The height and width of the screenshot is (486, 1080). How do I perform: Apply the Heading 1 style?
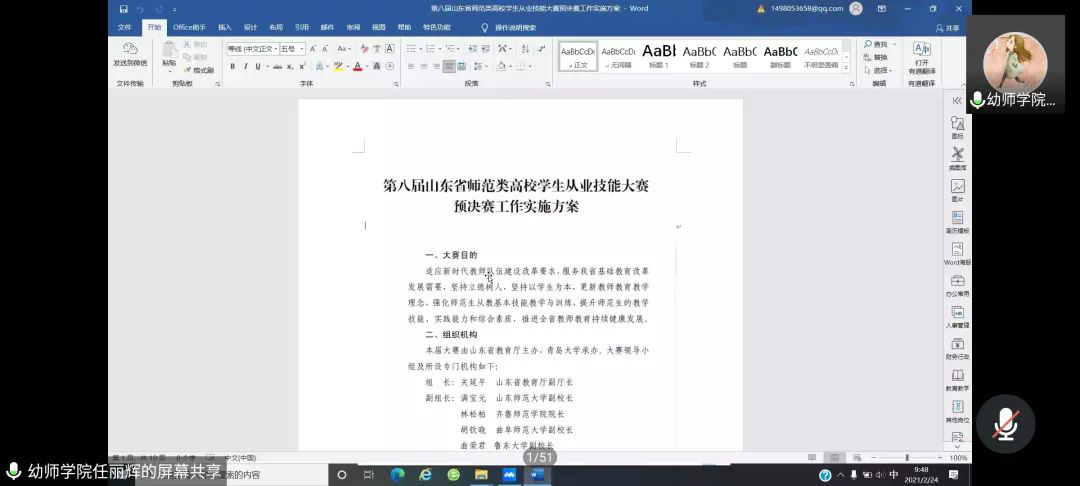(658, 55)
